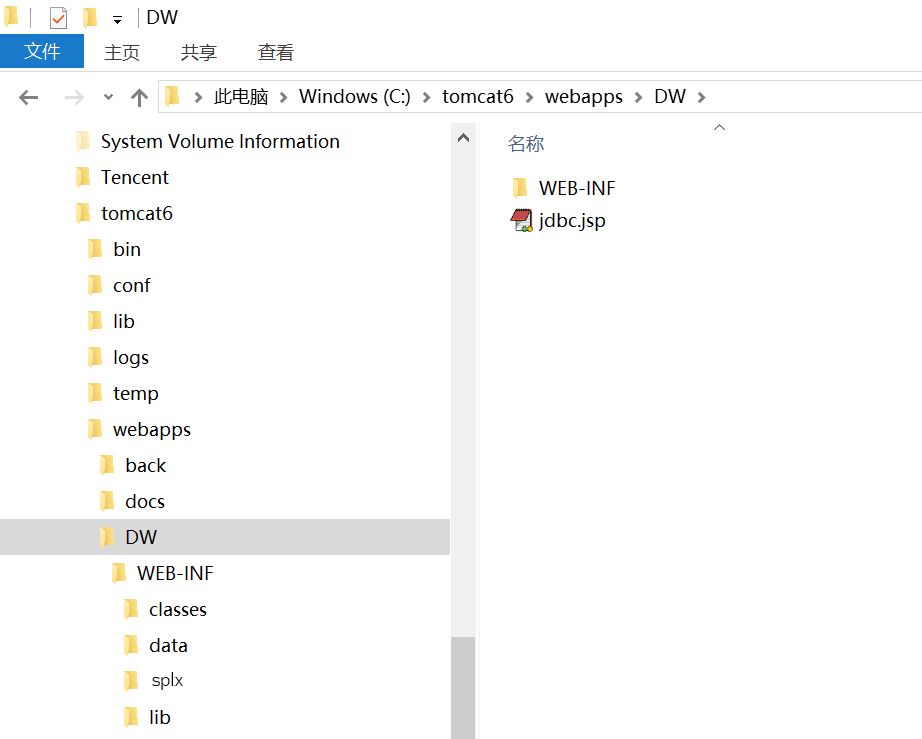Select the classes folder in tree
This screenshot has width=922, height=739.
[x=177, y=610]
